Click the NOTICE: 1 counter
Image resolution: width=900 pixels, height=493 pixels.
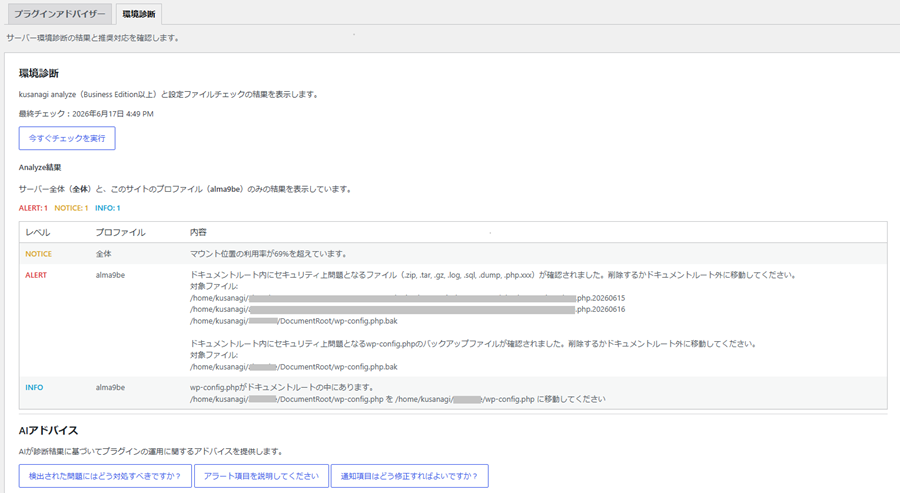point(71,208)
